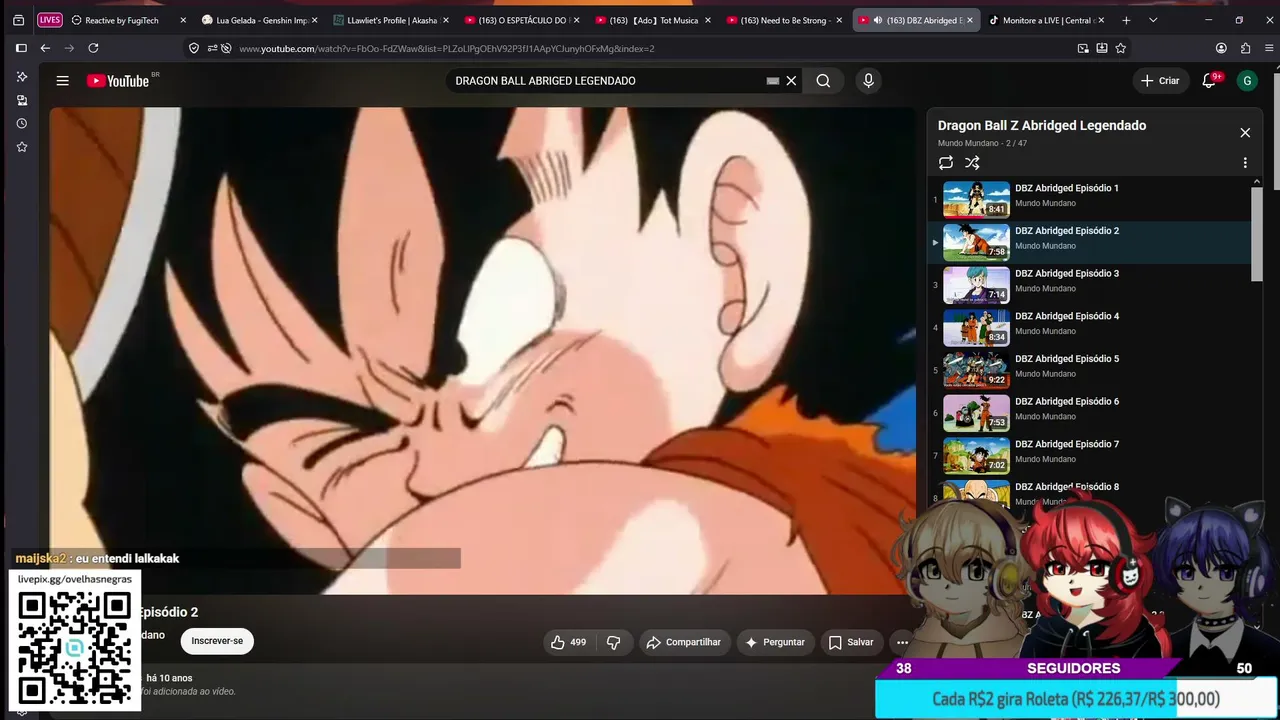The width and height of the screenshot is (1280, 720).
Task: Open the on-screen keyboard in search box
Action: [772, 81]
